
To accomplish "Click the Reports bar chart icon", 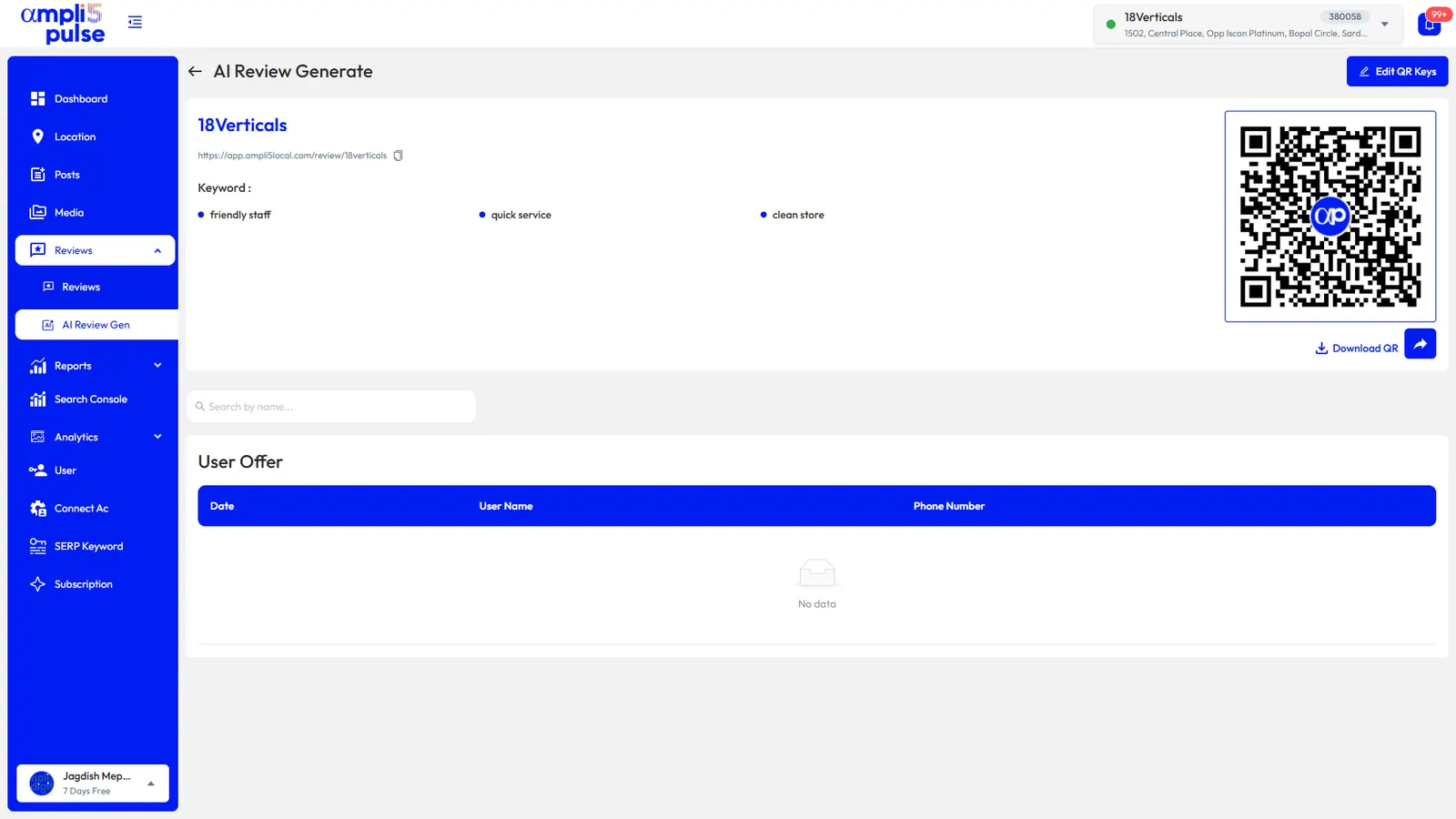I will [x=37, y=366].
